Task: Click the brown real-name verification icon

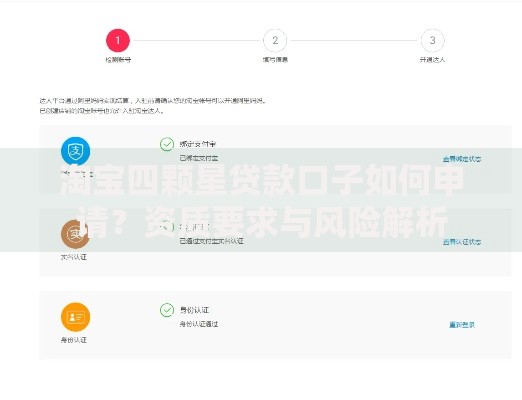Action: [75, 234]
